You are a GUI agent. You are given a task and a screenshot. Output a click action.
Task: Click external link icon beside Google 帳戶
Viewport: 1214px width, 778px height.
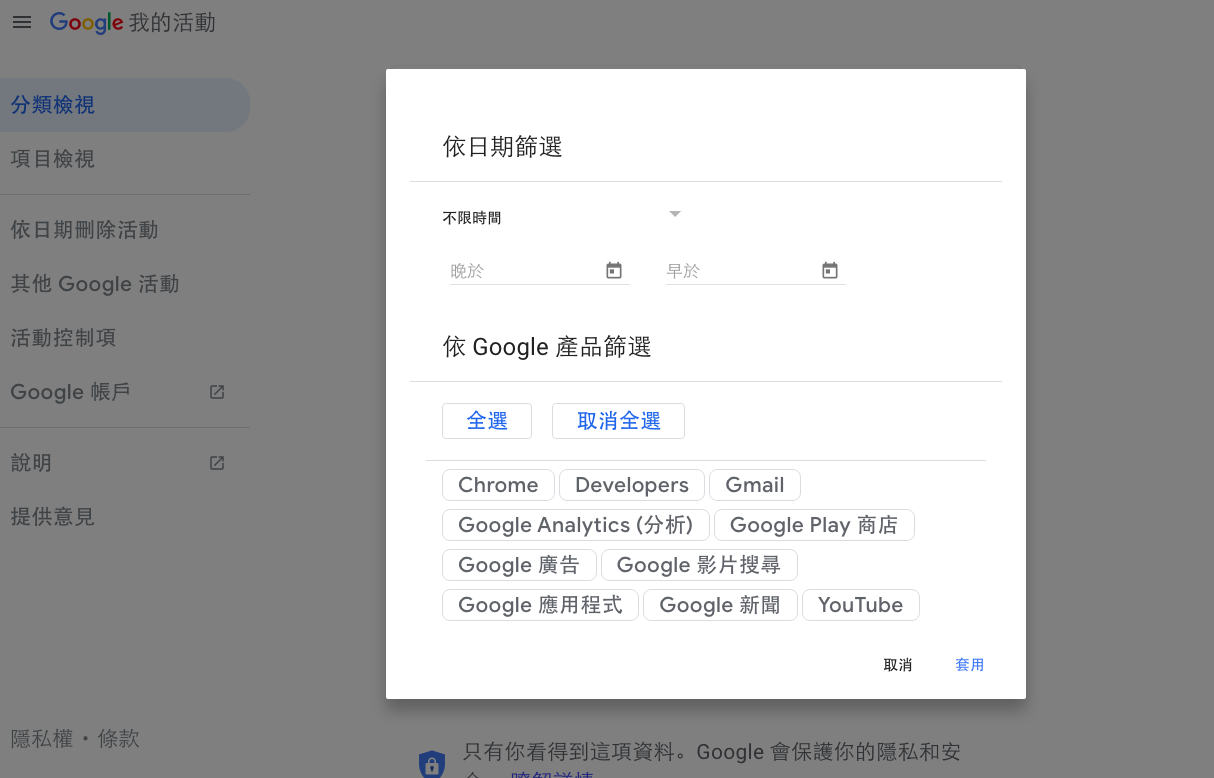click(217, 392)
